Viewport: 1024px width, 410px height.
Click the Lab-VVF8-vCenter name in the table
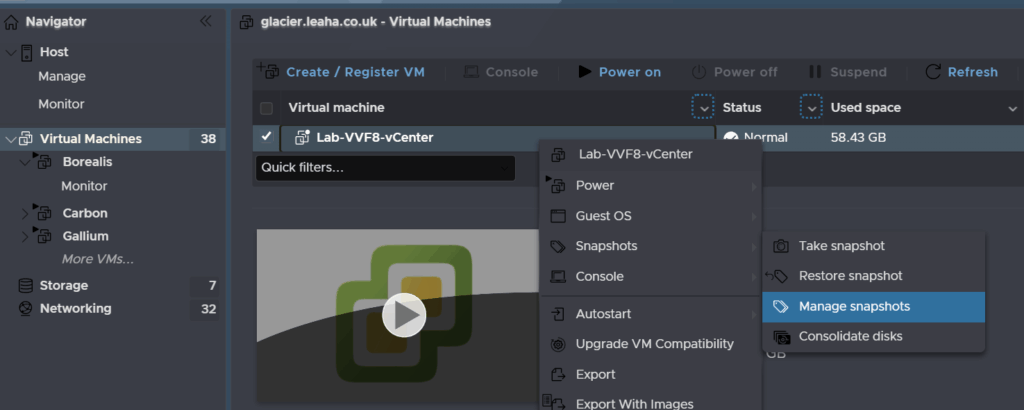[x=375, y=138]
